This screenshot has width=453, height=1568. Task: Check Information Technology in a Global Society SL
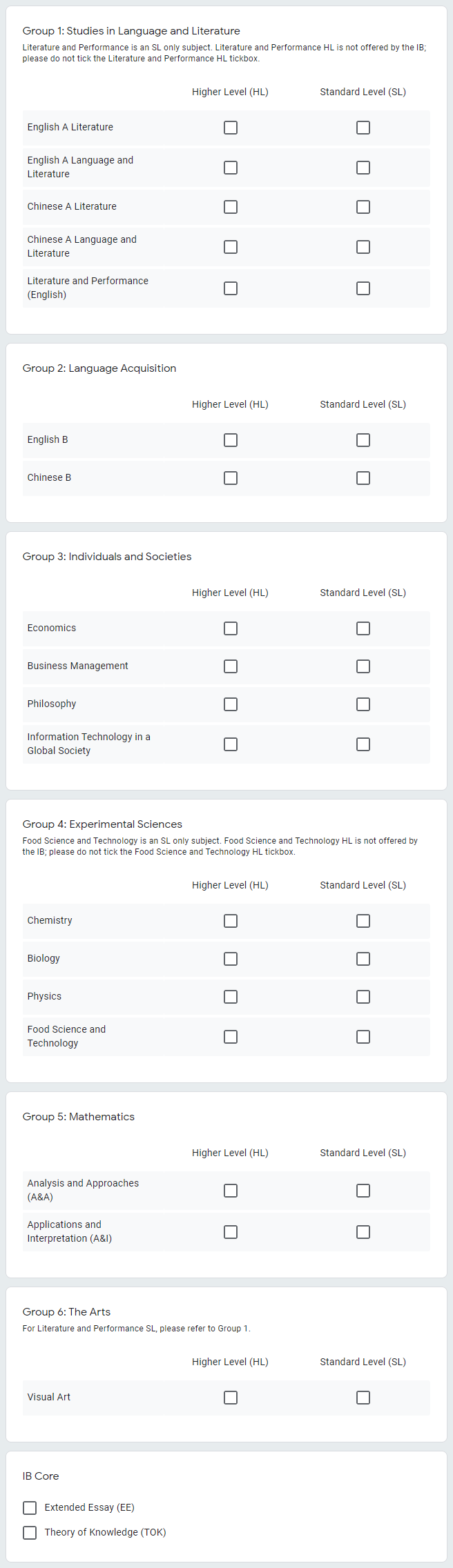pos(363,744)
